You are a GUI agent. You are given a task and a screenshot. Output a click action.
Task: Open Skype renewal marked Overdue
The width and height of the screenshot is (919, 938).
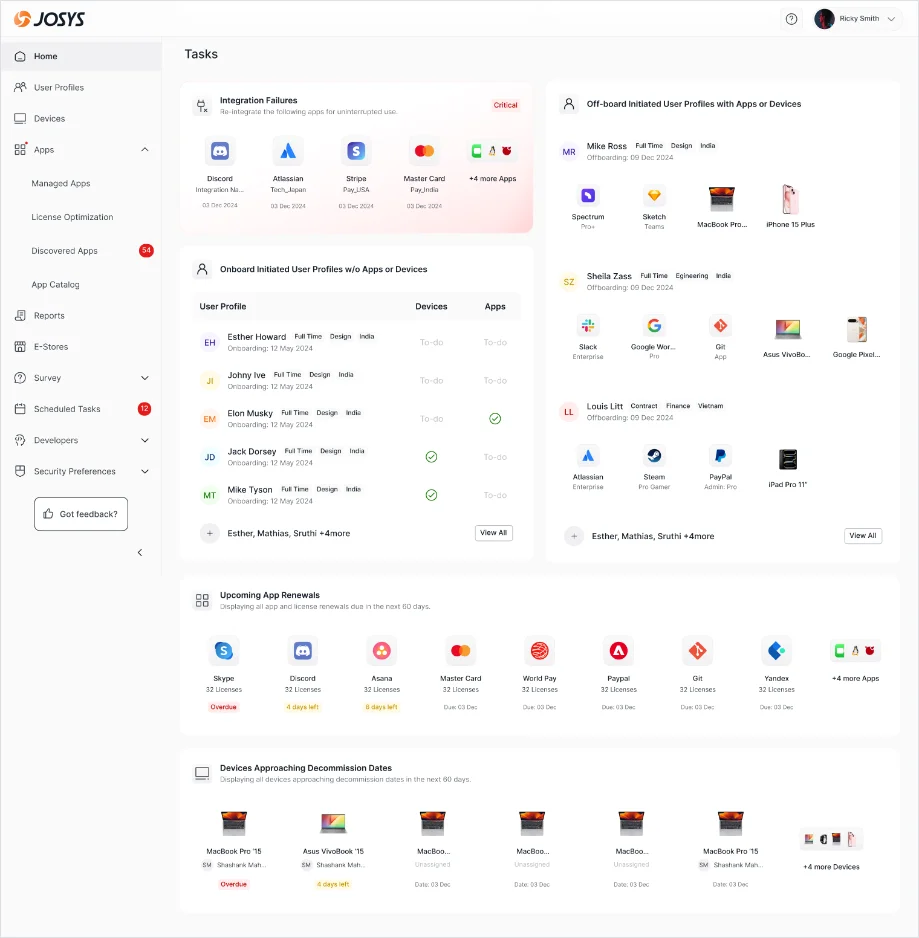pyautogui.click(x=224, y=651)
